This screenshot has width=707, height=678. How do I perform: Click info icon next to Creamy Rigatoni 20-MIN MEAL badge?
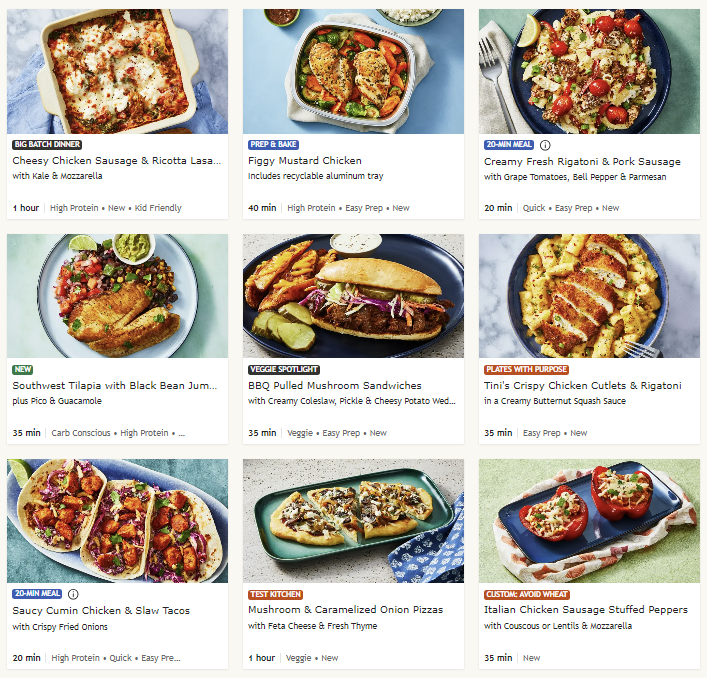tap(545, 145)
